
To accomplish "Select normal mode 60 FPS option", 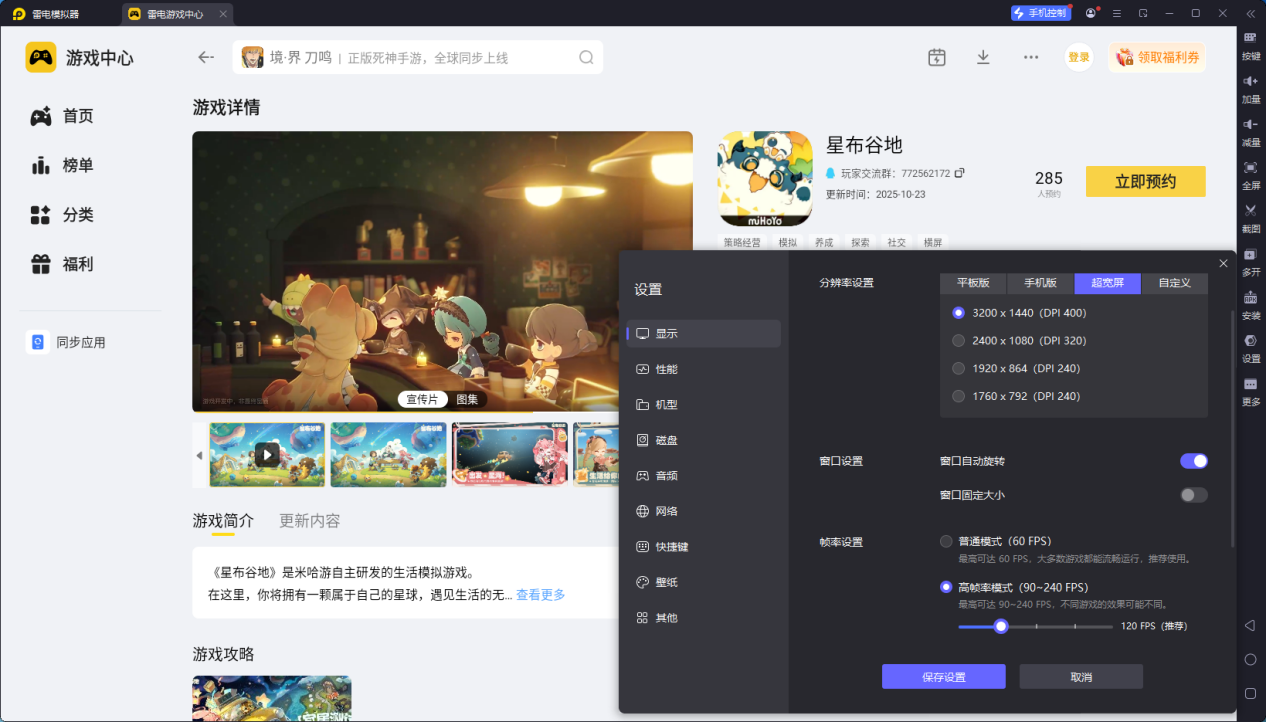I will 946,541.
